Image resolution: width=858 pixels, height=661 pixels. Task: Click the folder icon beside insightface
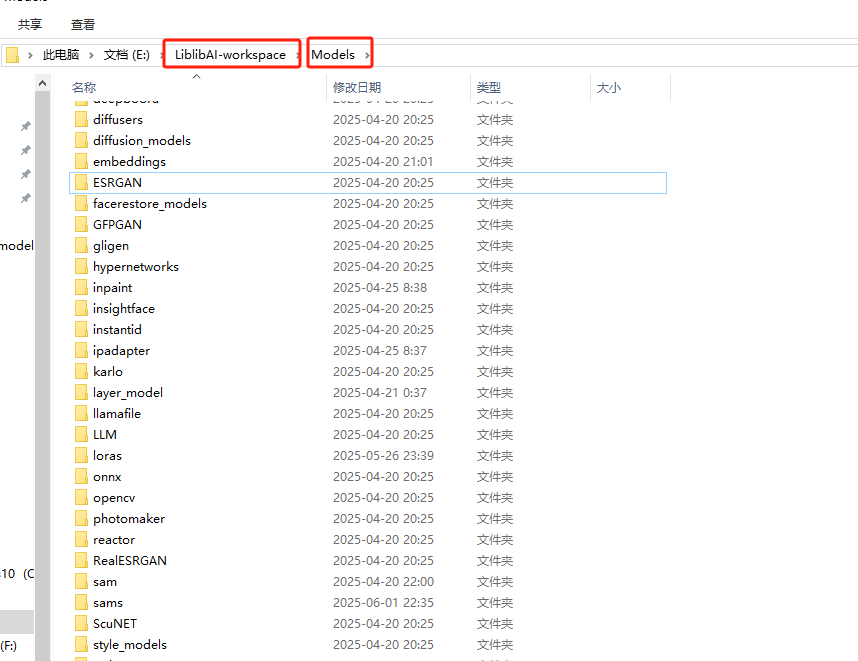82,309
